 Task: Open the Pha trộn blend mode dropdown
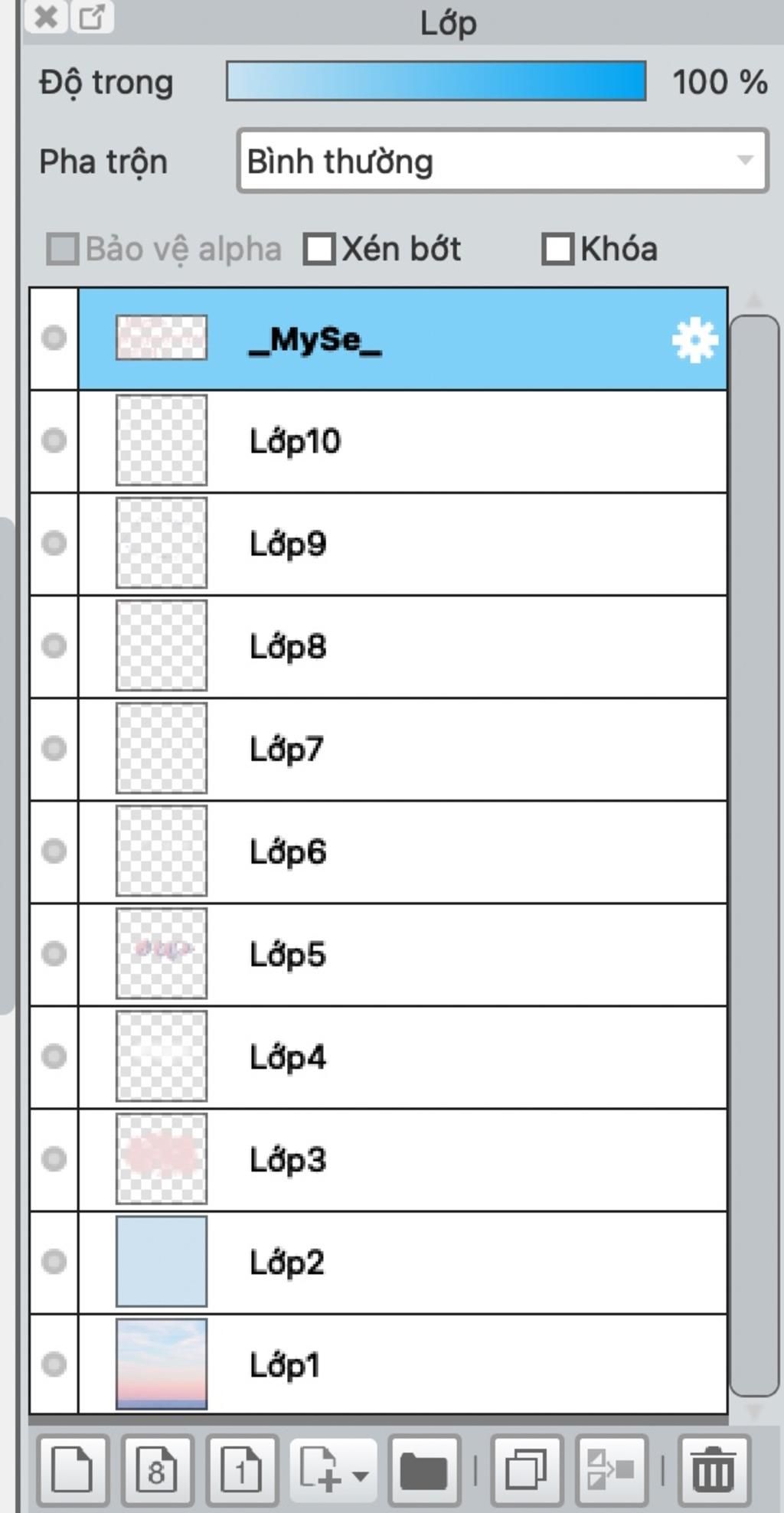click(x=502, y=161)
